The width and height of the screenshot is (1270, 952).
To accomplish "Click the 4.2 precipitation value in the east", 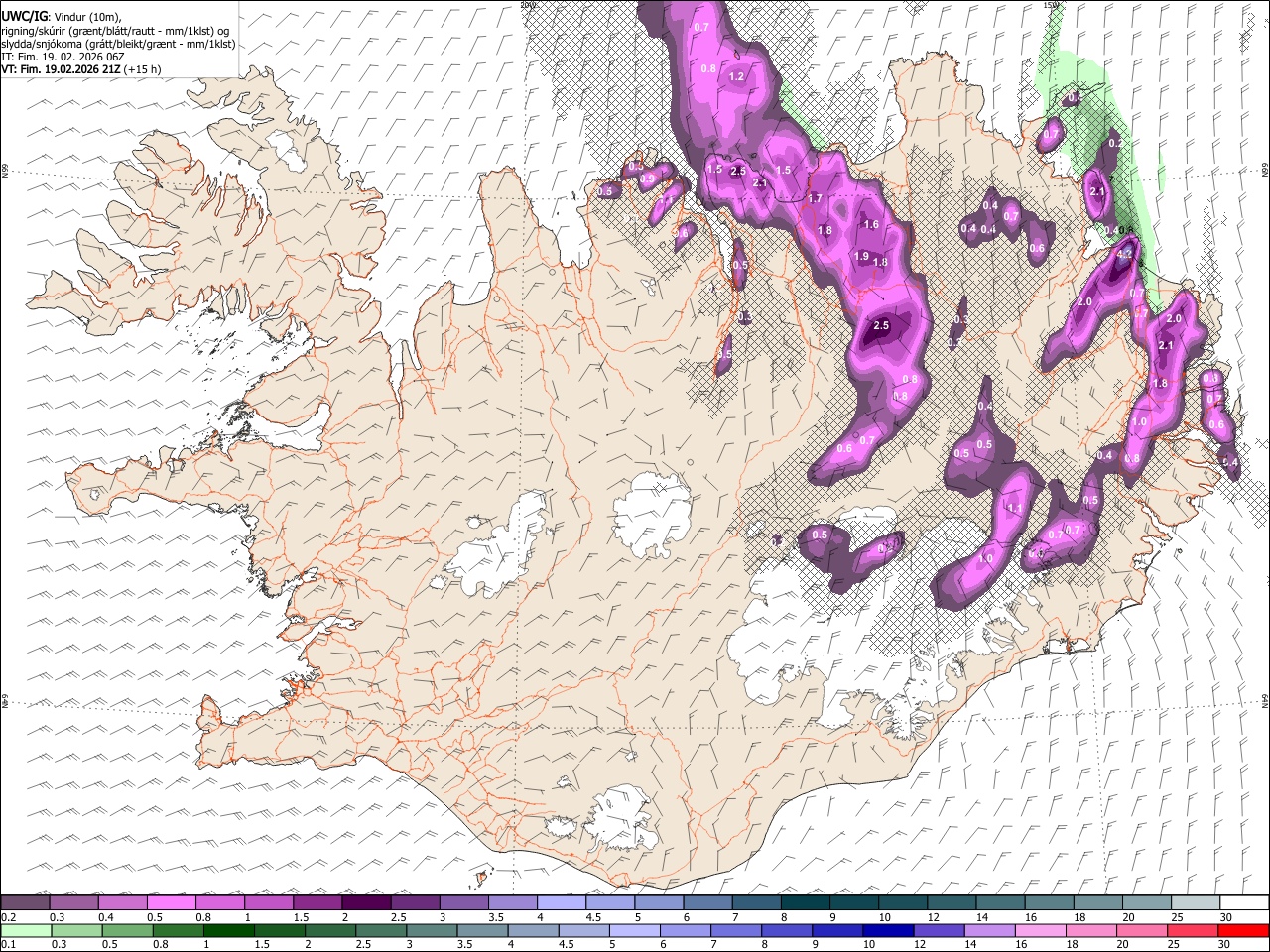I will coord(1124,254).
